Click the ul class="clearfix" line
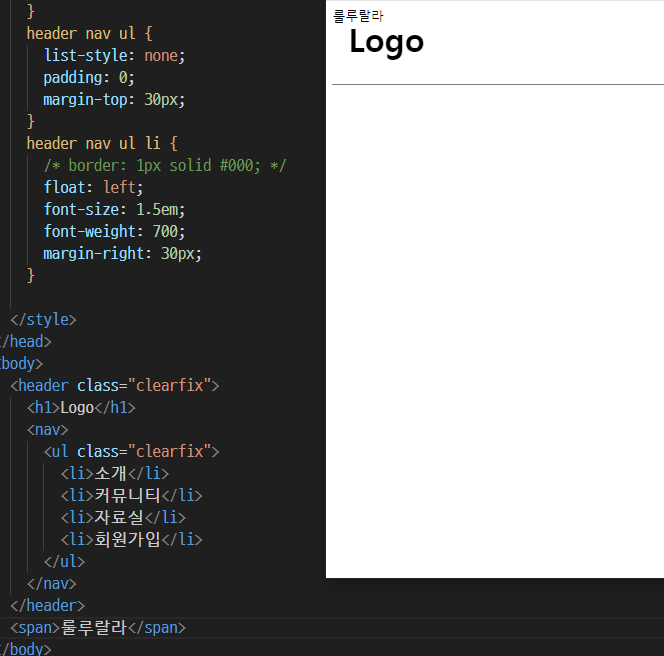Image resolution: width=664 pixels, height=656 pixels. [131, 451]
